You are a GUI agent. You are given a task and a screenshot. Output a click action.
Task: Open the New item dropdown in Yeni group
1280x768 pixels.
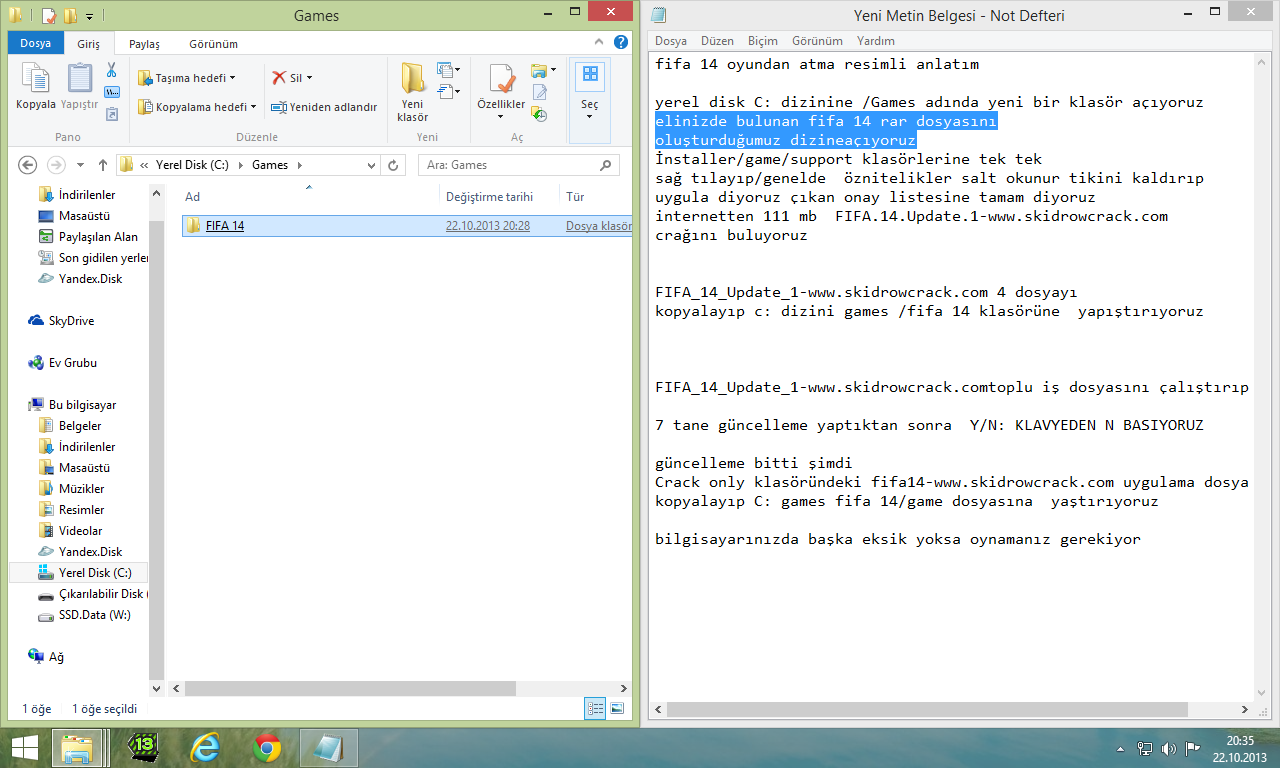pyautogui.click(x=449, y=71)
